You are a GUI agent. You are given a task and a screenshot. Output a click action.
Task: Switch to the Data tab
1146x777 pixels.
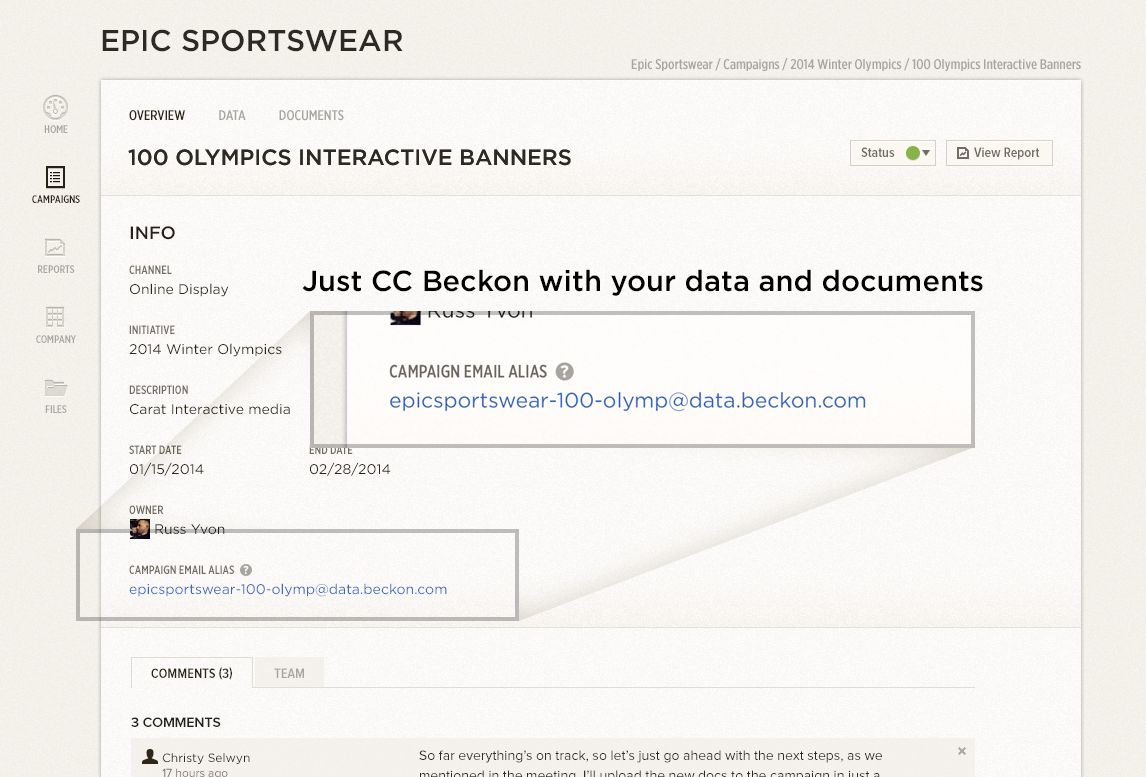[x=232, y=115]
